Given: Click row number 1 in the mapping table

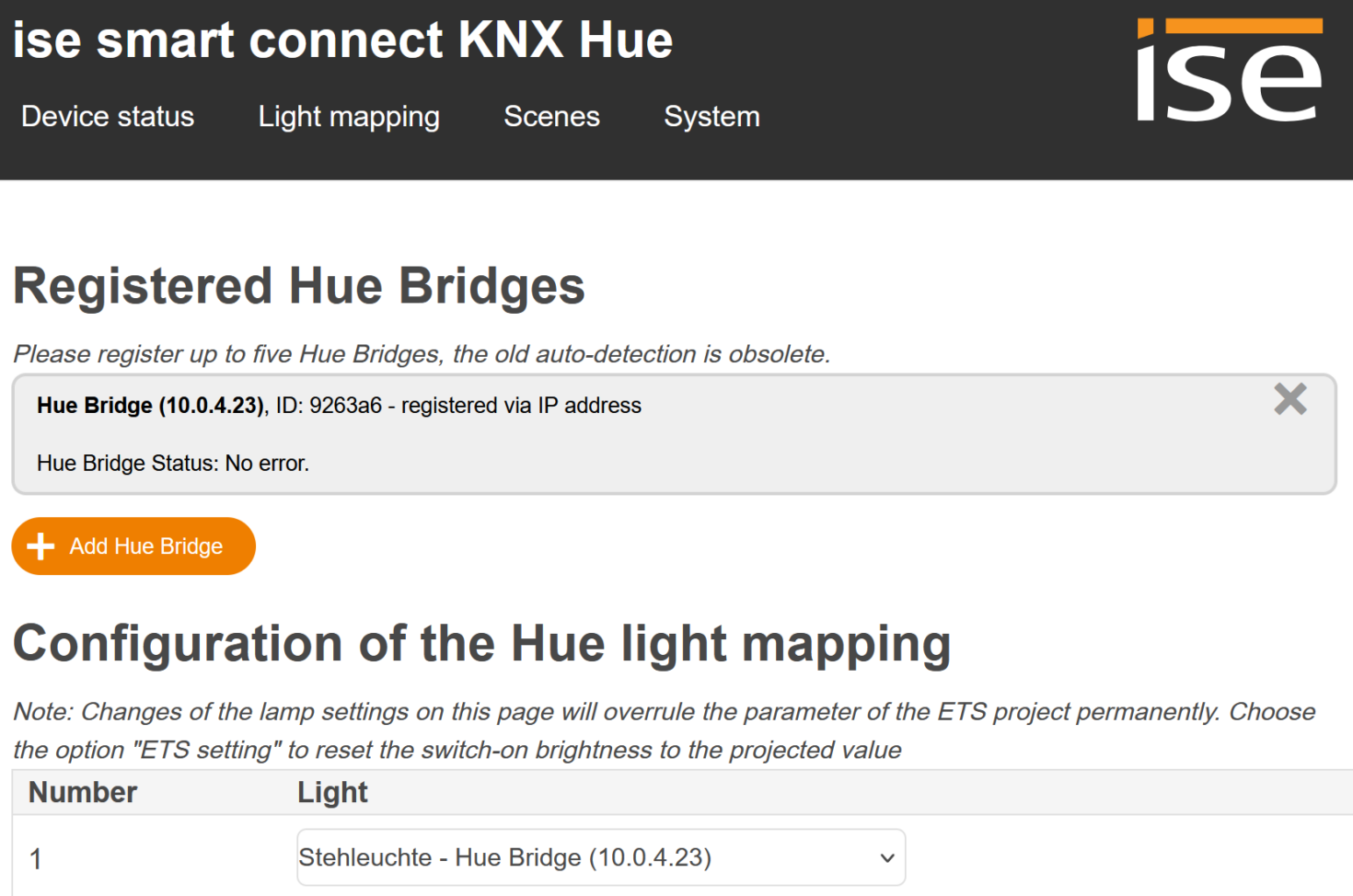Looking at the screenshot, I should pos(35,857).
